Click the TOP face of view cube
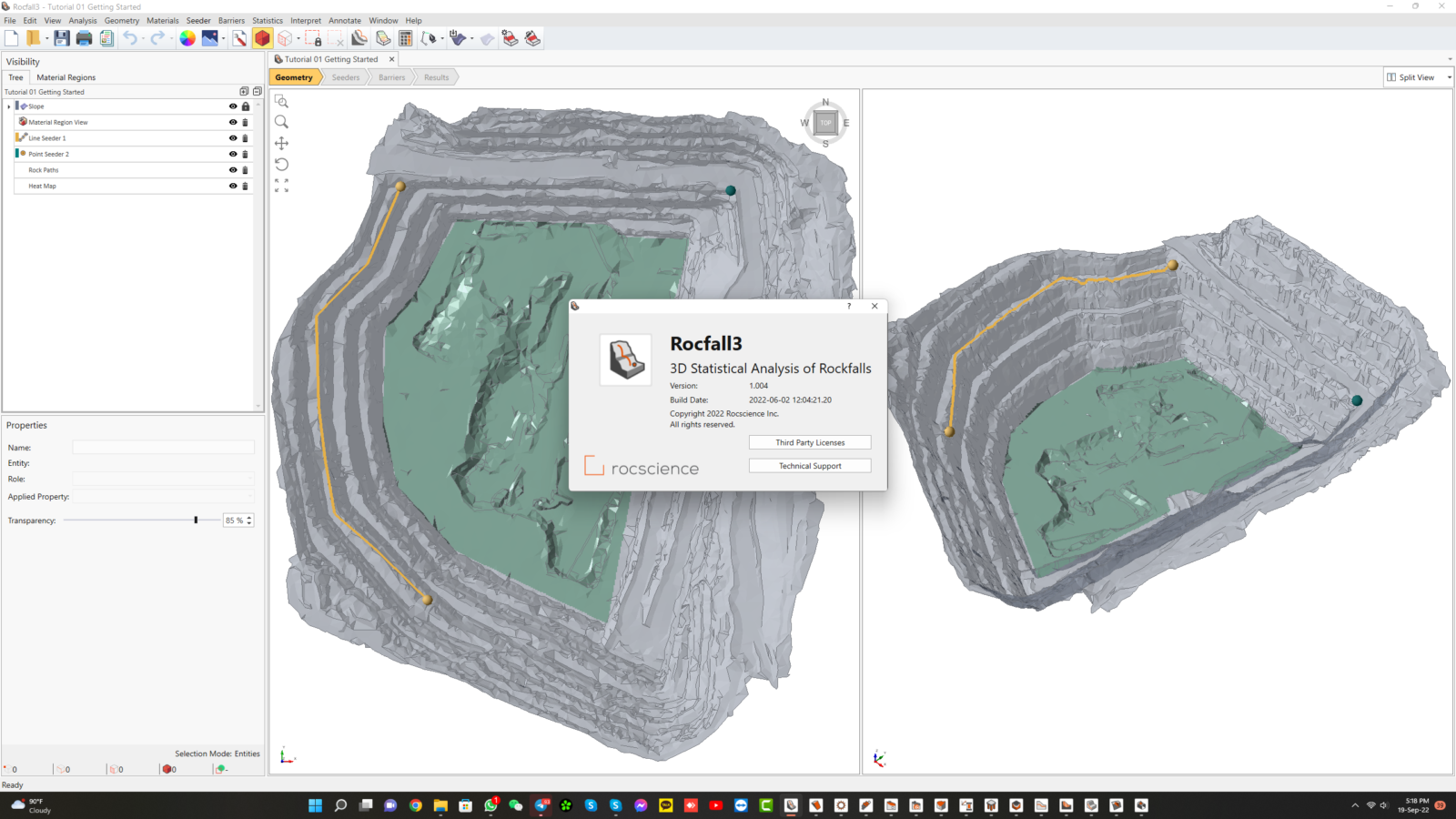 coord(825,123)
